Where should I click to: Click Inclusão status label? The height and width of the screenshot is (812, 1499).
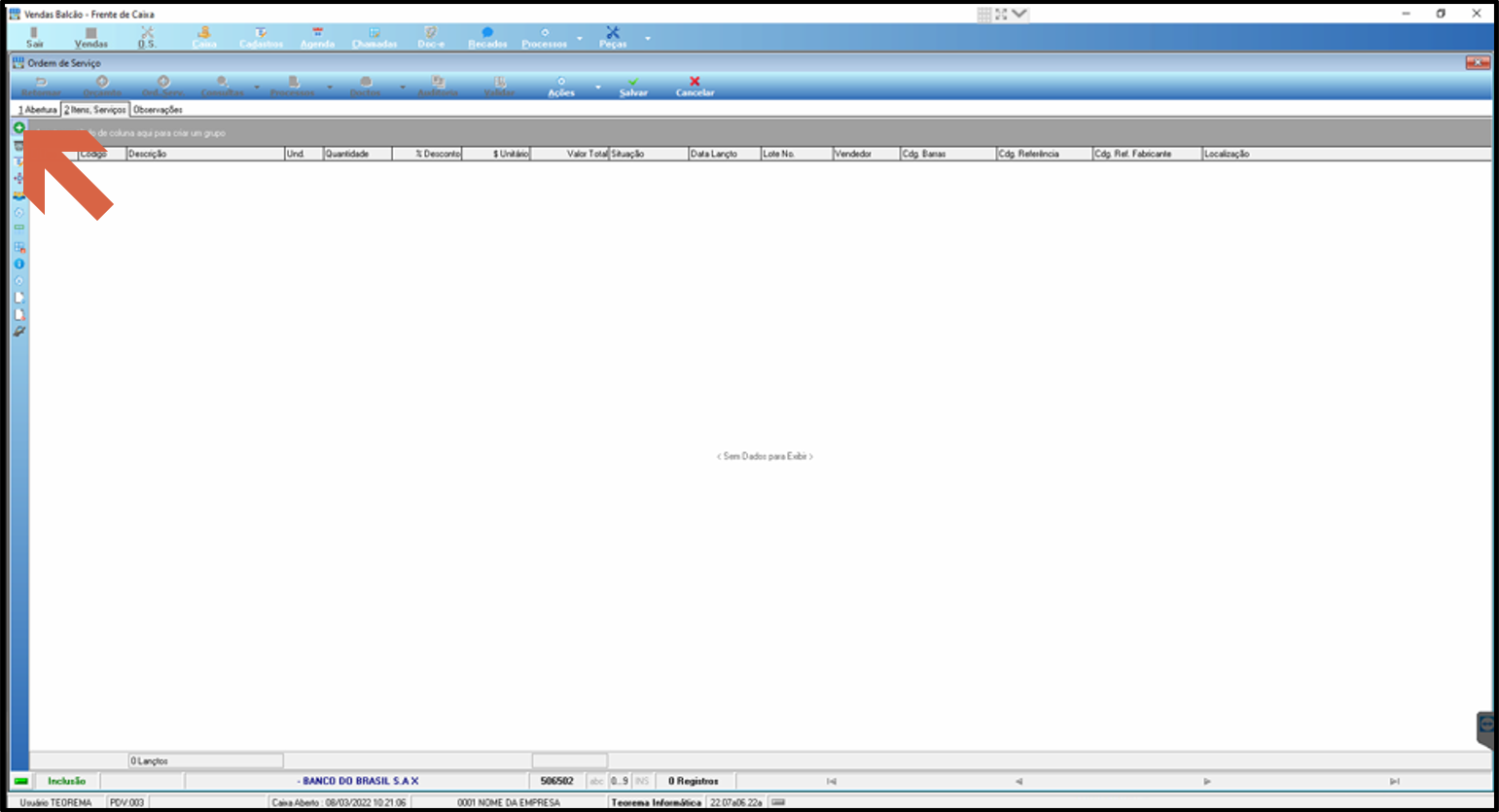point(67,781)
